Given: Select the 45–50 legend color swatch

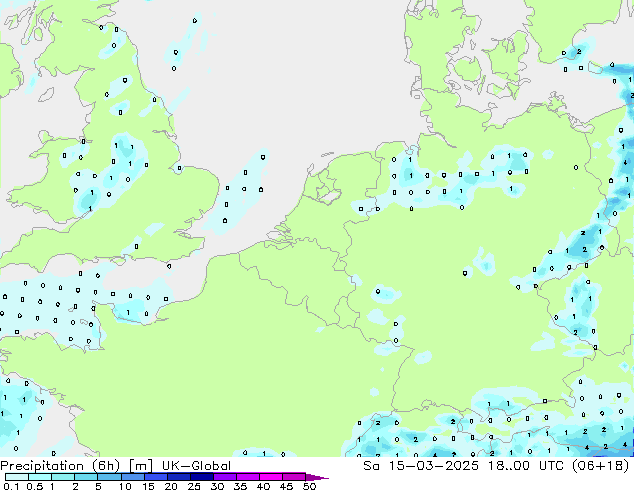Looking at the screenshot, I should (294, 477).
